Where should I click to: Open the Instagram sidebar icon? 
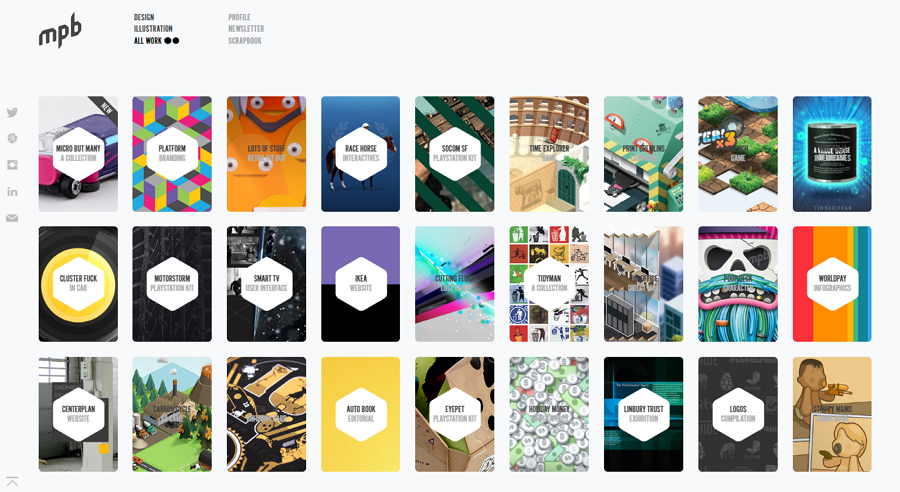pyautogui.click(x=12, y=165)
